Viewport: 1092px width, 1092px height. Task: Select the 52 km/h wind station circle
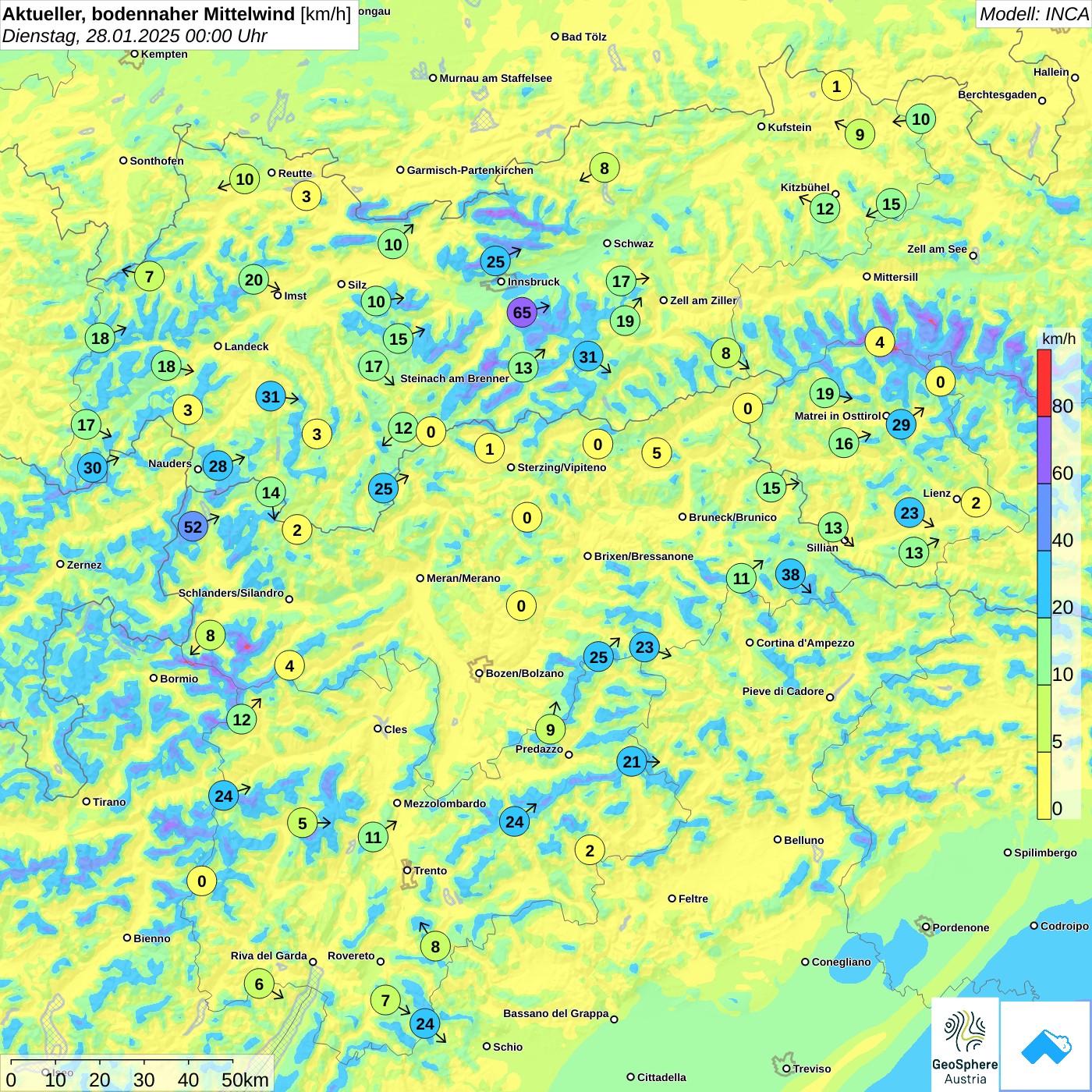click(x=193, y=526)
